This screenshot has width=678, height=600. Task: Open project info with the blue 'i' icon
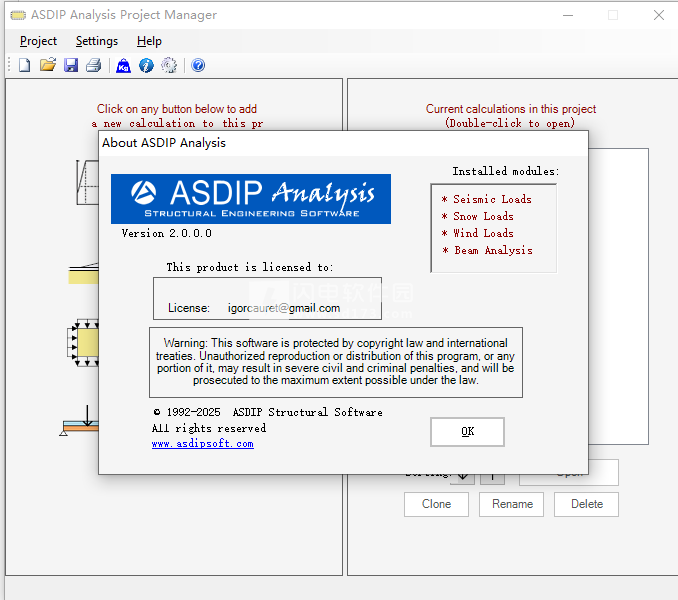pos(146,65)
